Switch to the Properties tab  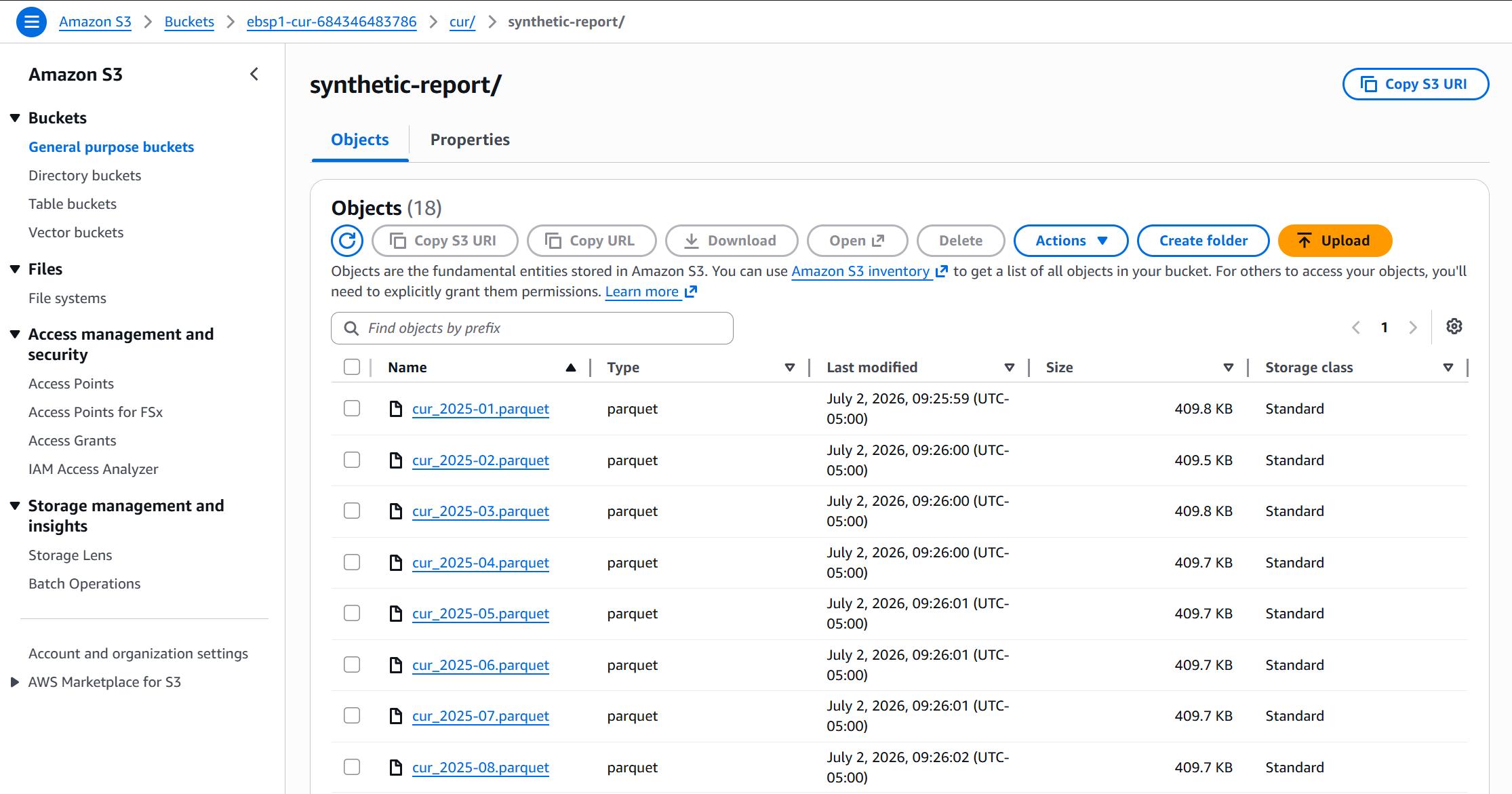click(470, 140)
